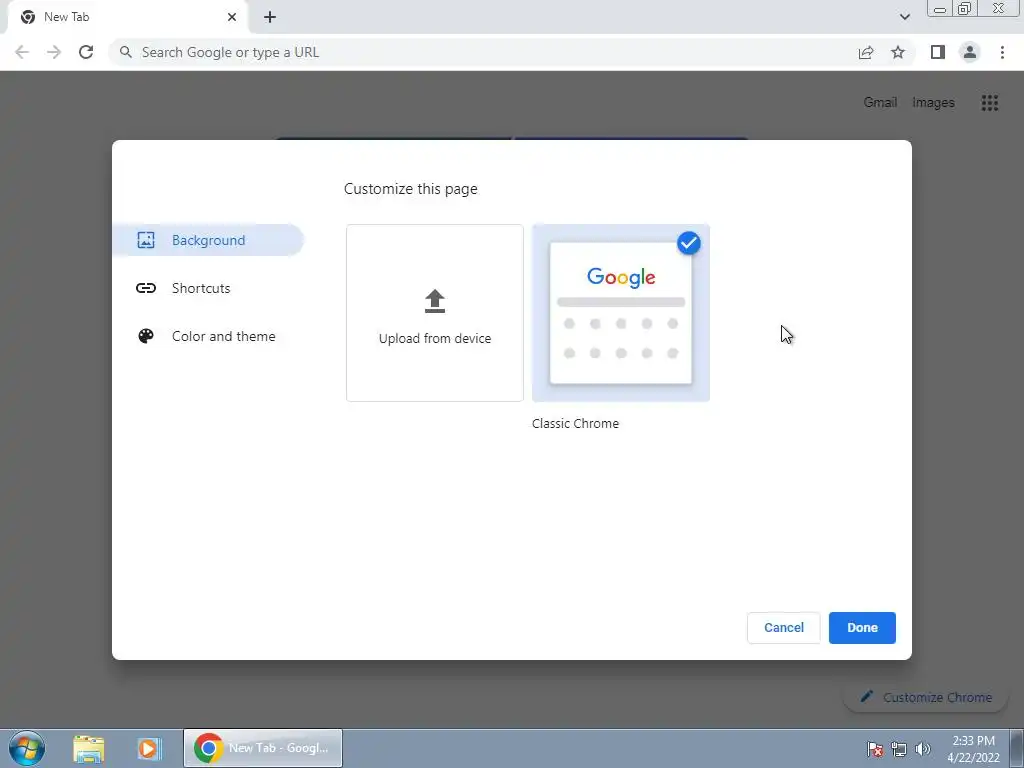Click the New Tab tab title

pos(67,17)
